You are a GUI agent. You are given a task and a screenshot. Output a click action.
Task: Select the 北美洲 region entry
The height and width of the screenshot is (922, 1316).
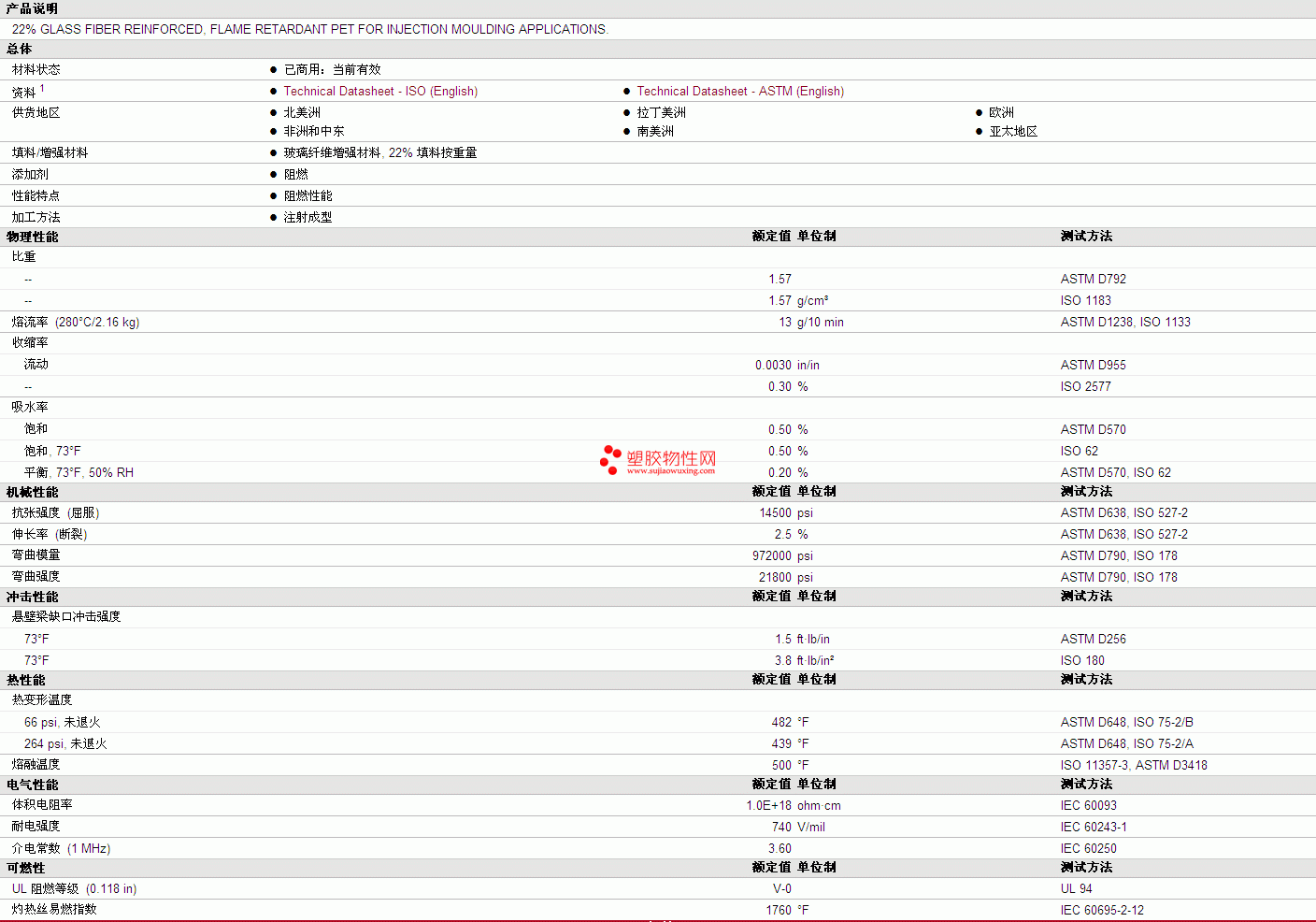click(302, 112)
